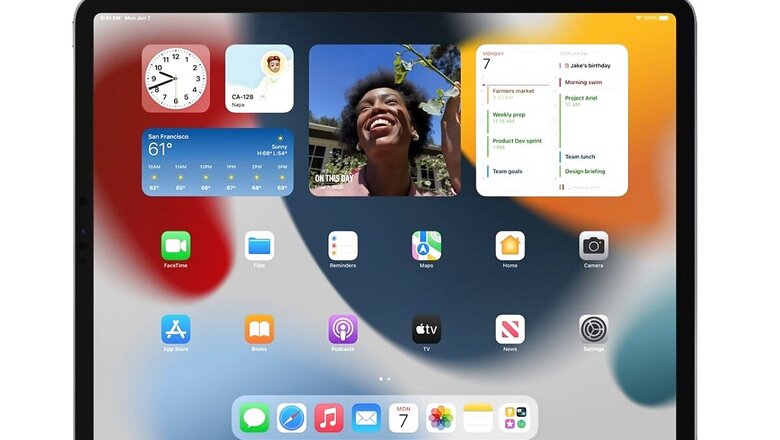Viewport: 780px width, 440px height.
Task: Select the Farmers market calendar event
Action: (513, 94)
